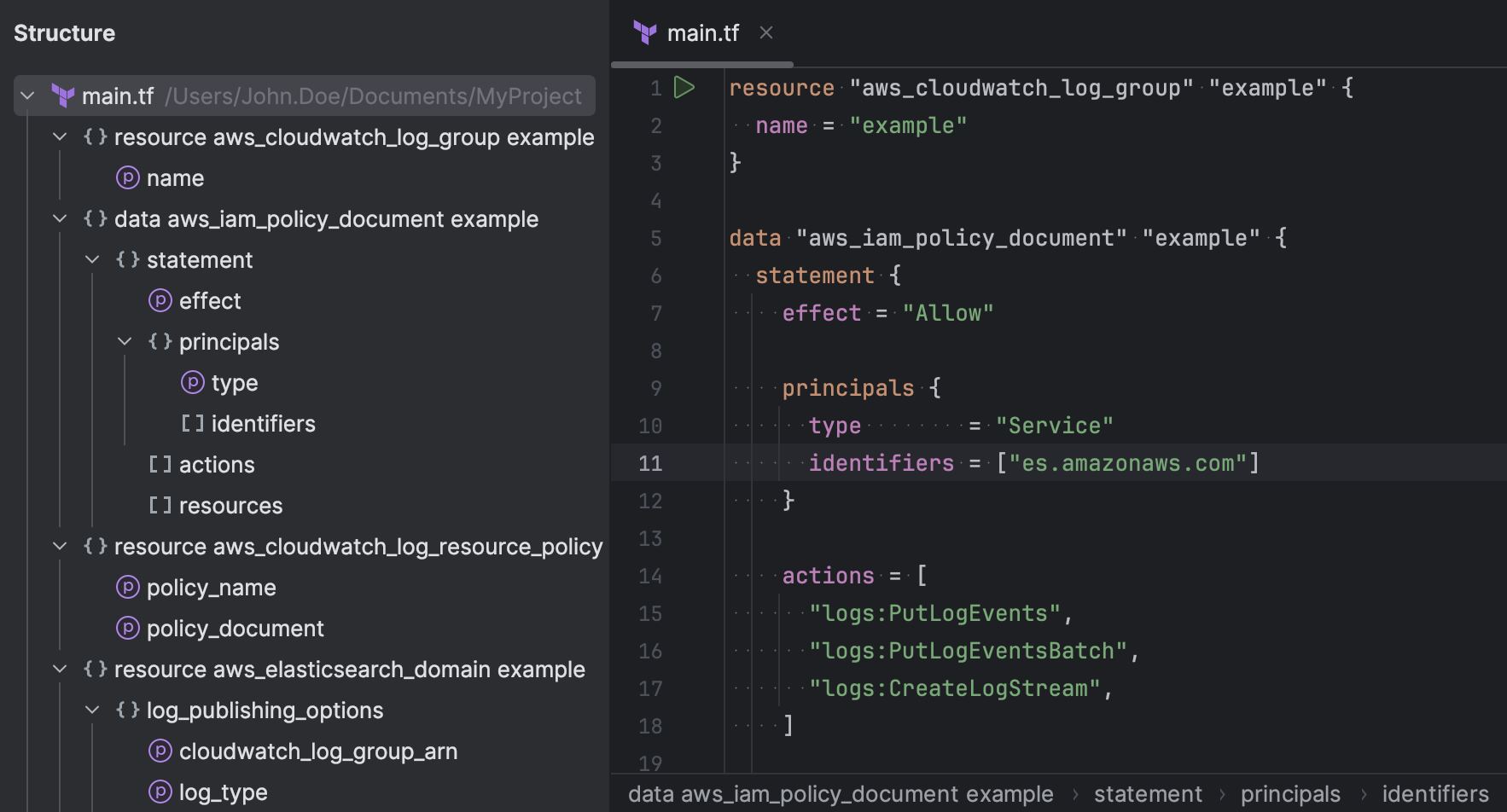Select 'policy_document' in the Structure panel
The width and height of the screenshot is (1507, 812).
235,628
